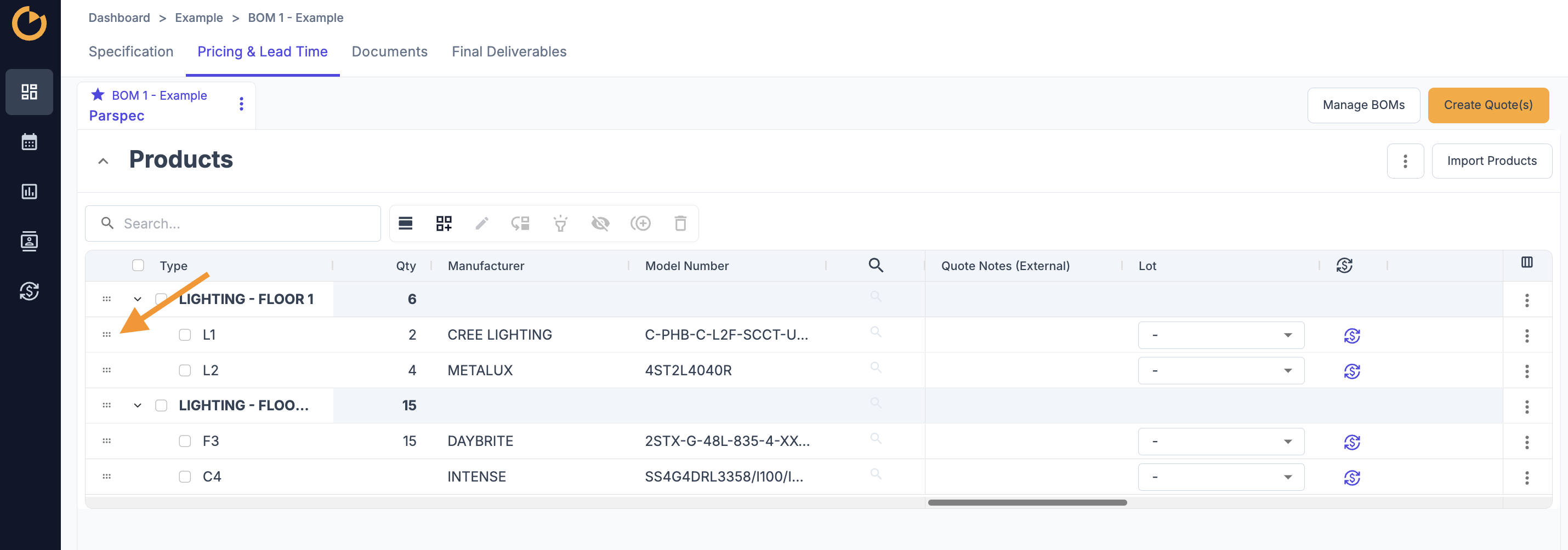The height and width of the screenshot is (550, 1568).
Task: Click the replace product toolbar icon
Action: point(520,224)
